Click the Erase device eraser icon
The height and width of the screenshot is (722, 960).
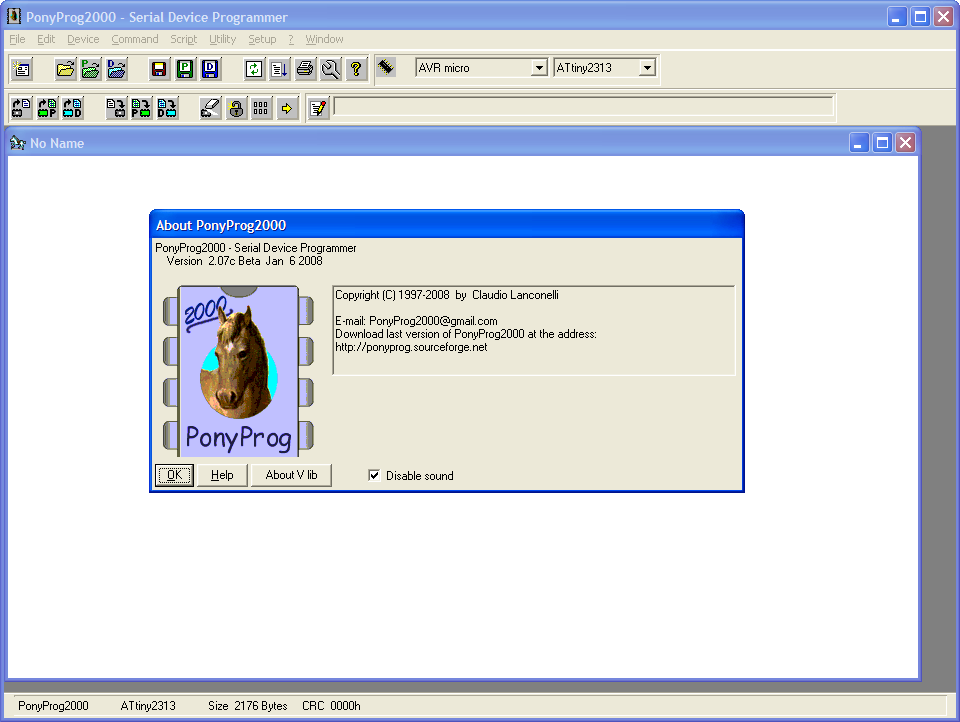point(210,108)
